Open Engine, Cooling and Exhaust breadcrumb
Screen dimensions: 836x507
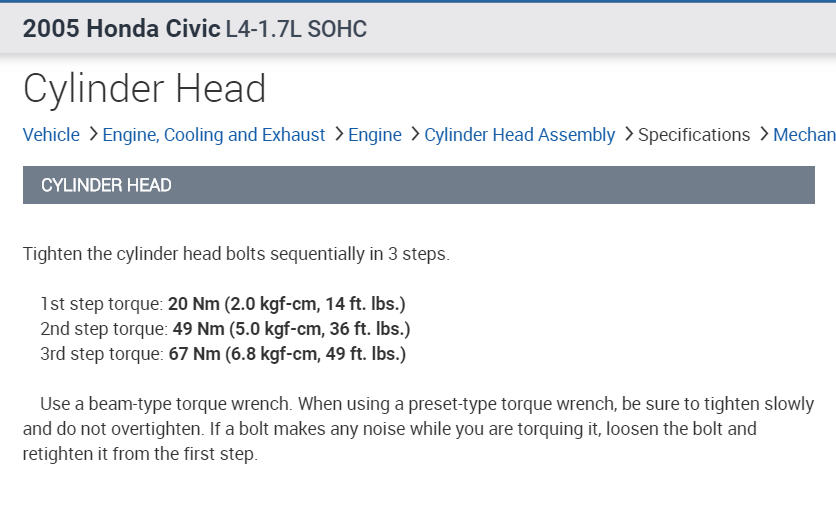[214, 135]
